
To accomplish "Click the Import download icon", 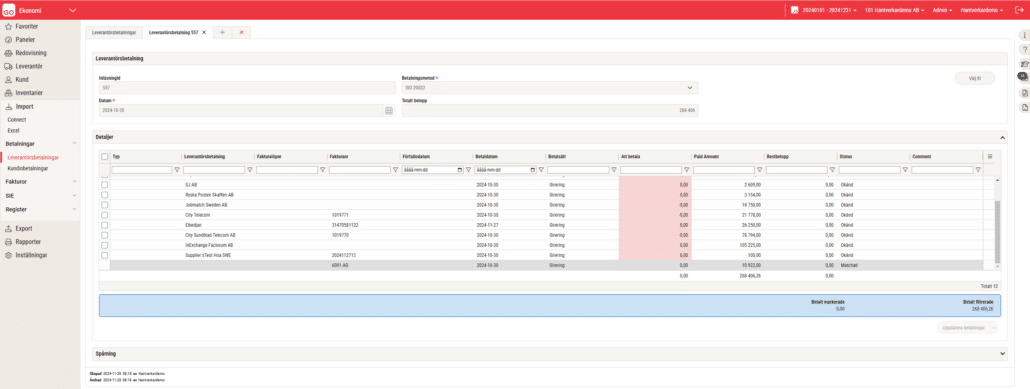I will coord(9,106).
